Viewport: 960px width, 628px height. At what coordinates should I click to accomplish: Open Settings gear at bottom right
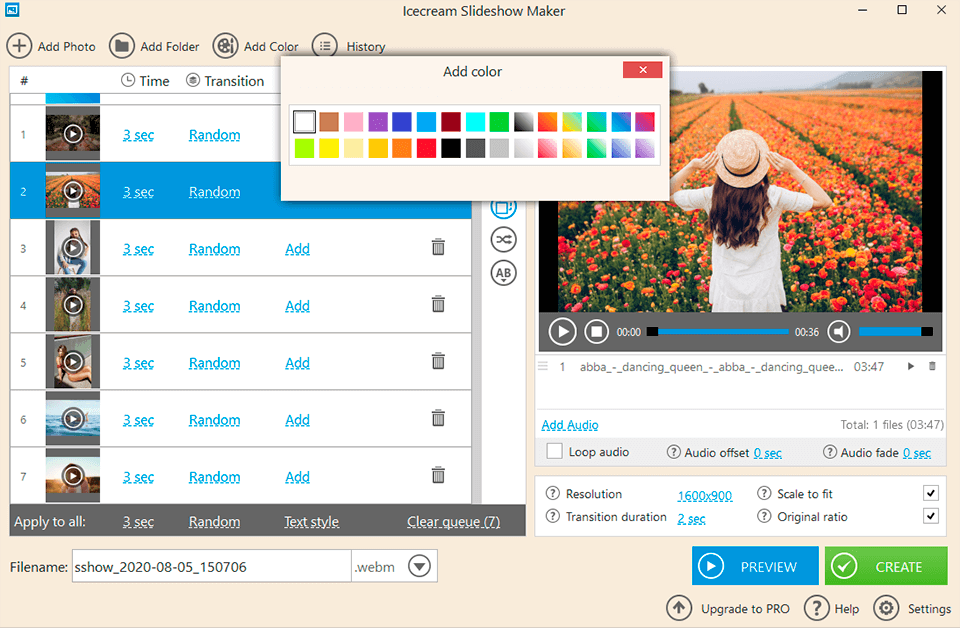click(x=885, y=608)
